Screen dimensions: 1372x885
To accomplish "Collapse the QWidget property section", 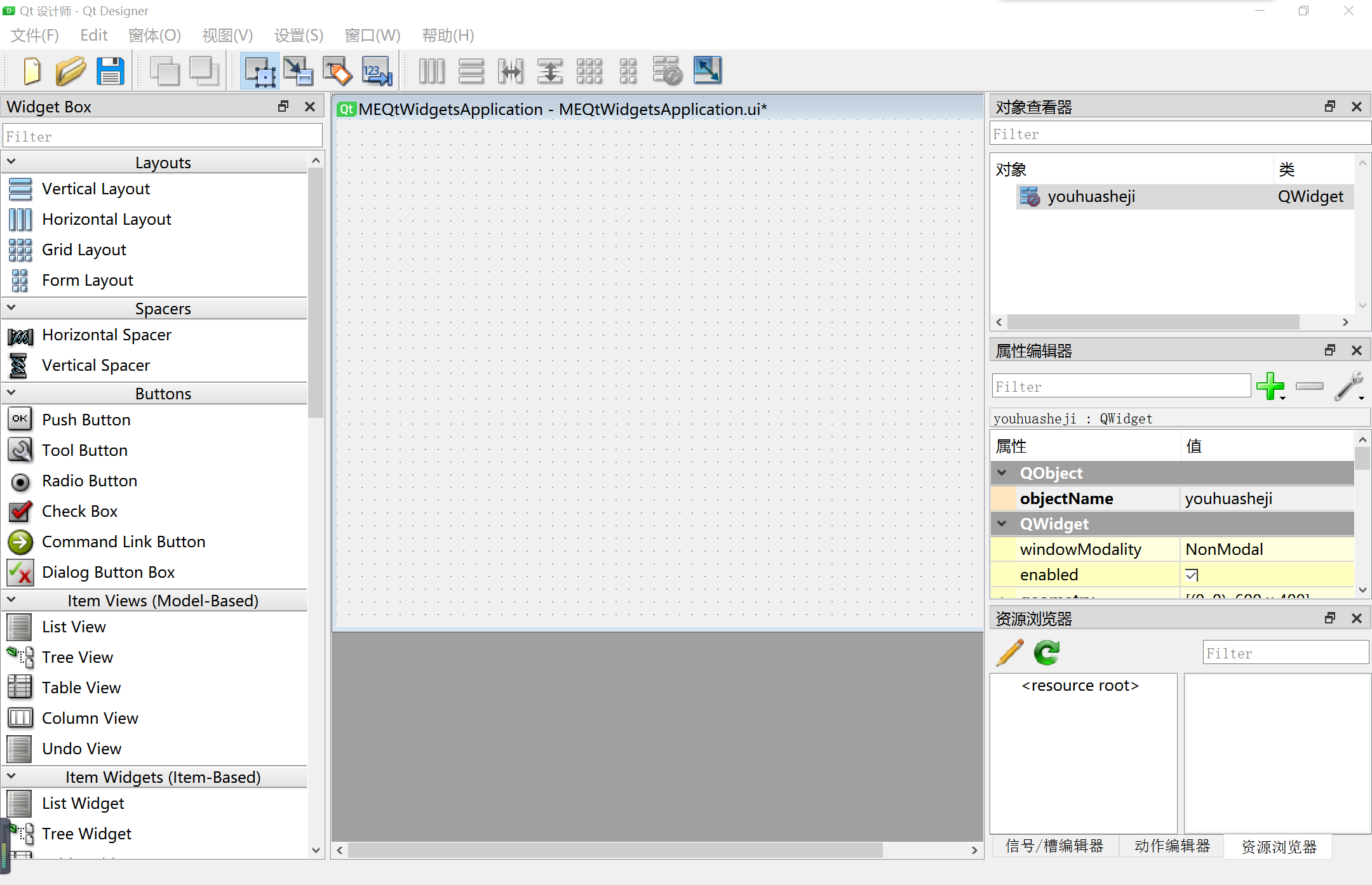I will pyautogui.click(x=1002, y=524).
